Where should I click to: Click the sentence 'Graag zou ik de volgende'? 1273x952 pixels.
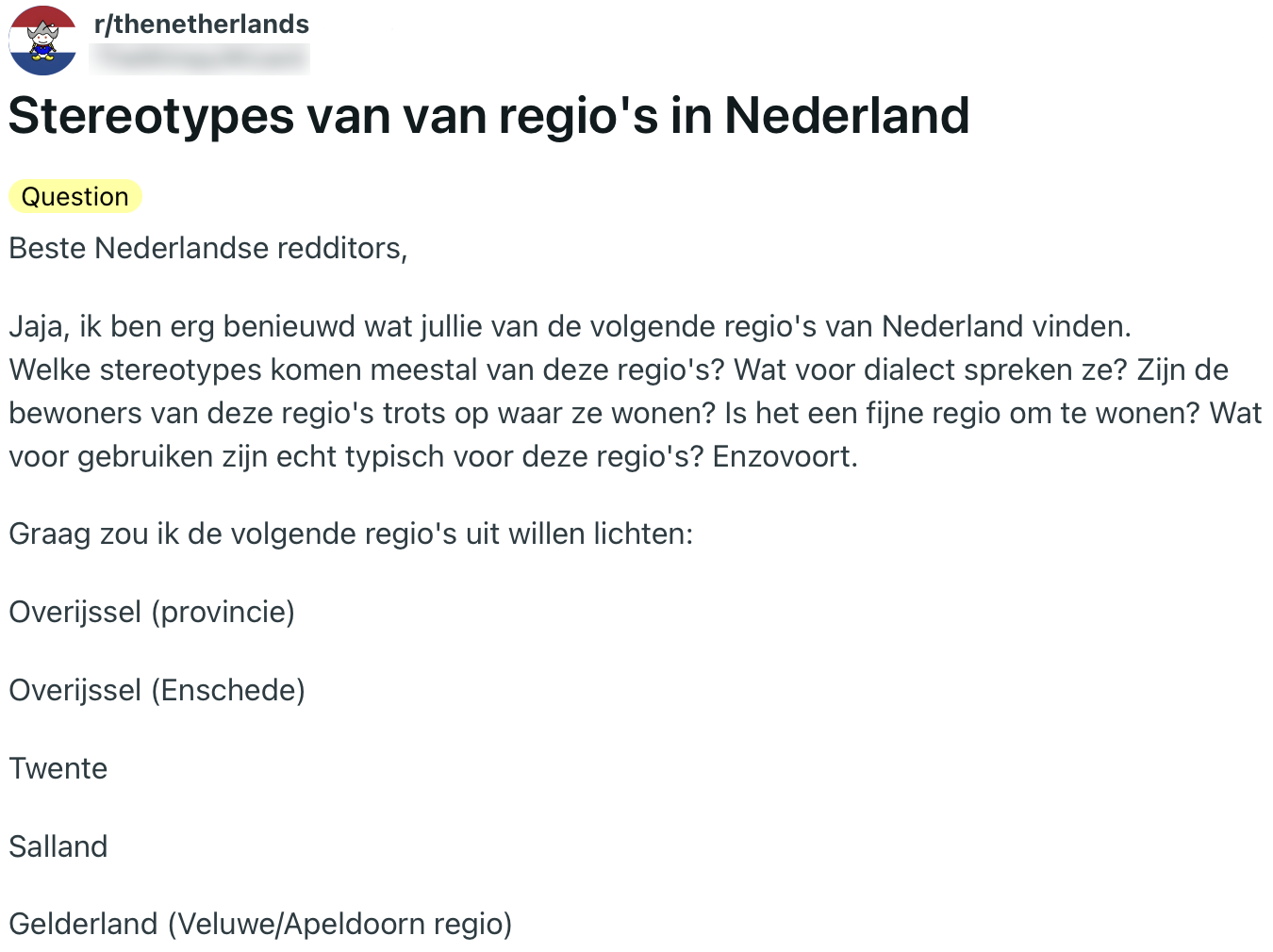[351, 533]
